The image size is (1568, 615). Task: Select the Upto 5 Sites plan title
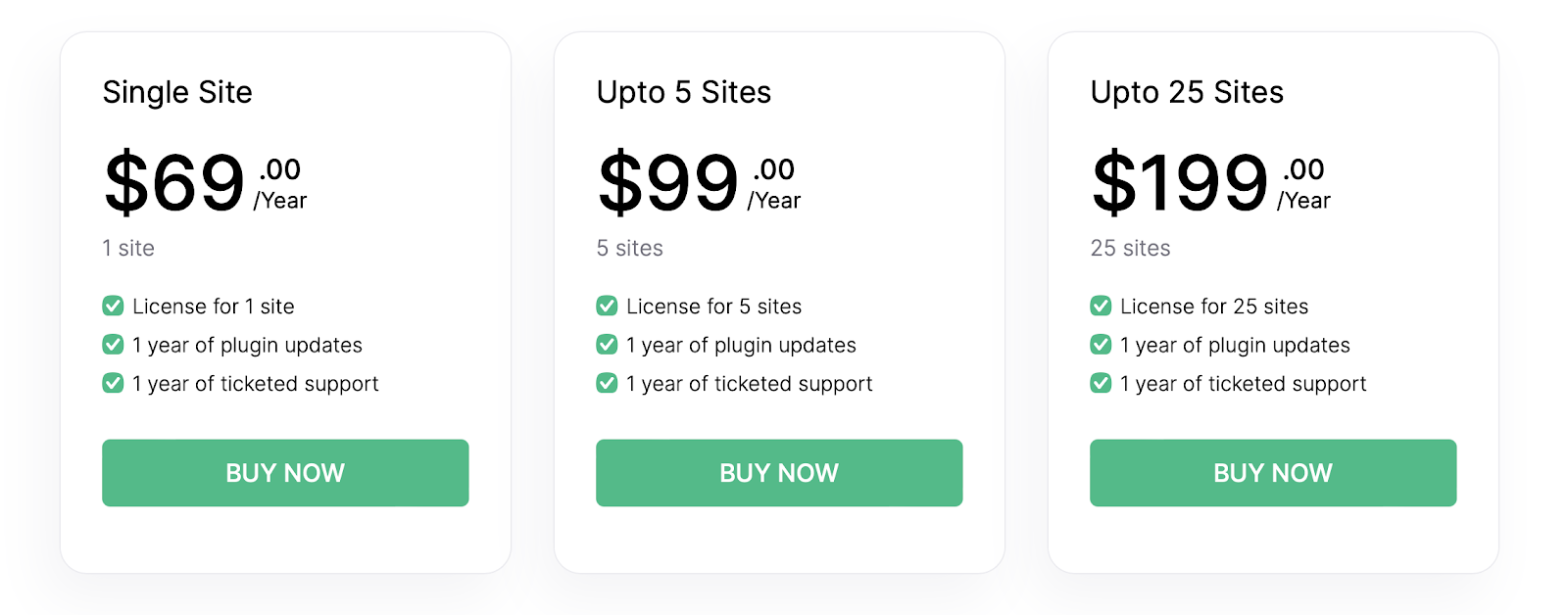pos(684,92)
